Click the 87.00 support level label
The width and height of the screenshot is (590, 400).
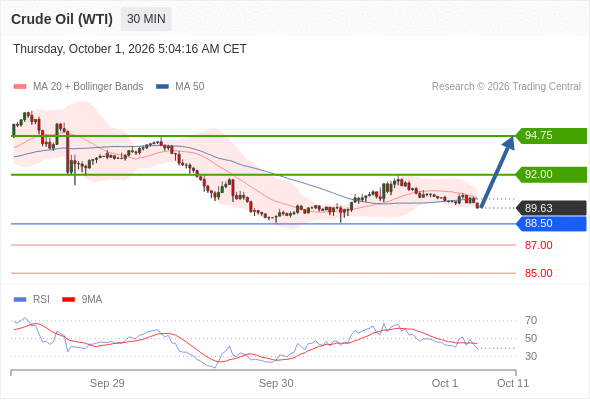click(538, 245)
